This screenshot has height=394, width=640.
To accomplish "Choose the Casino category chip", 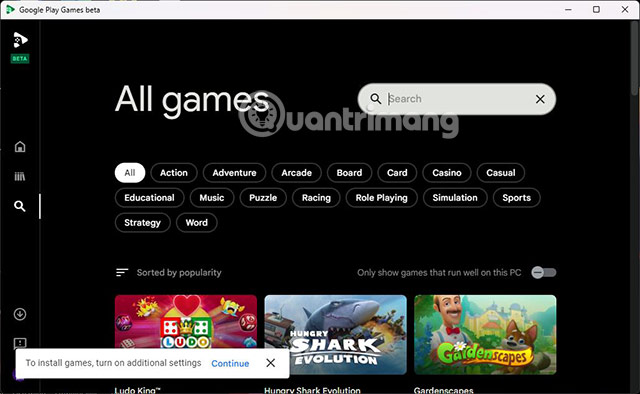I will pos(447,173).
